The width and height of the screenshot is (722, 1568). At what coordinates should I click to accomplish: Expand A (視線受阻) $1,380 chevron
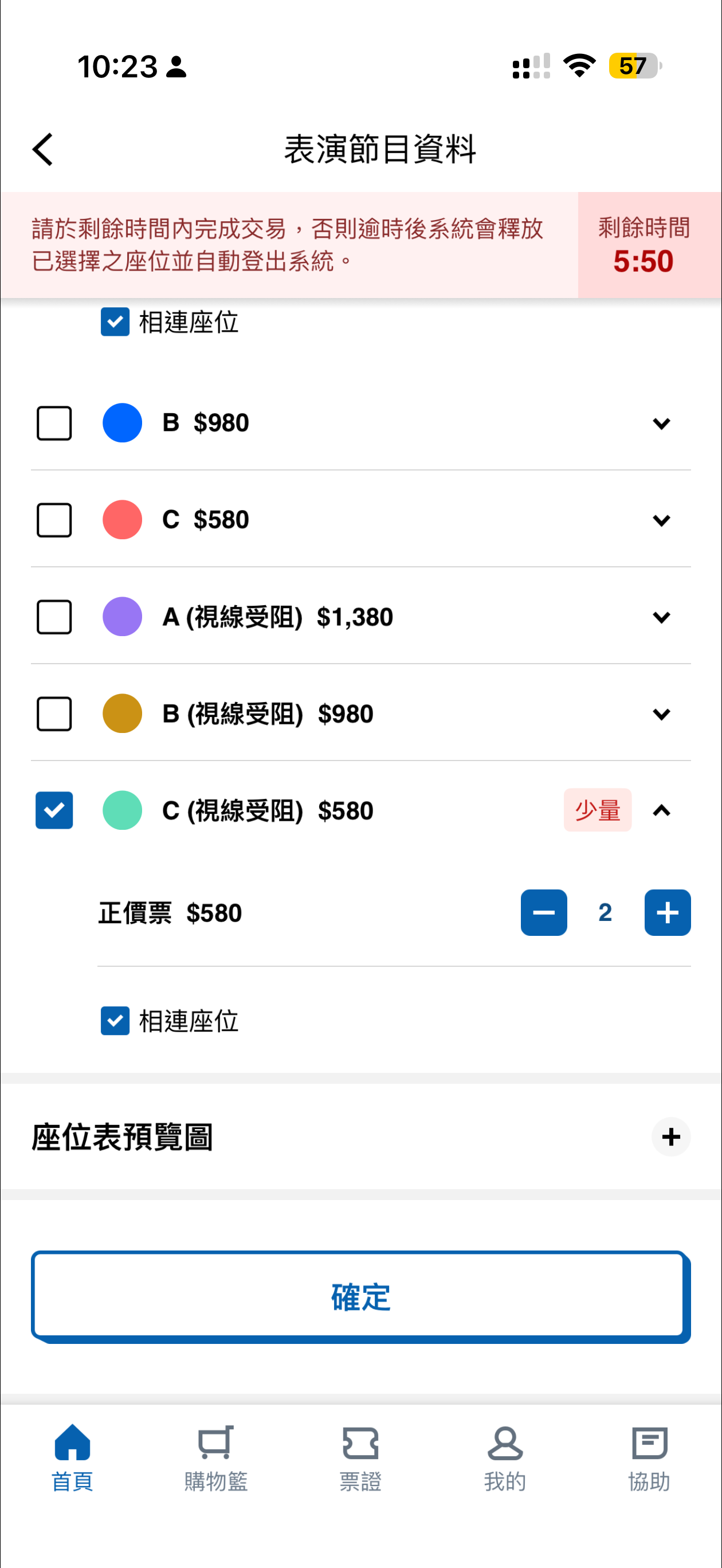click(x=661, y=617)
